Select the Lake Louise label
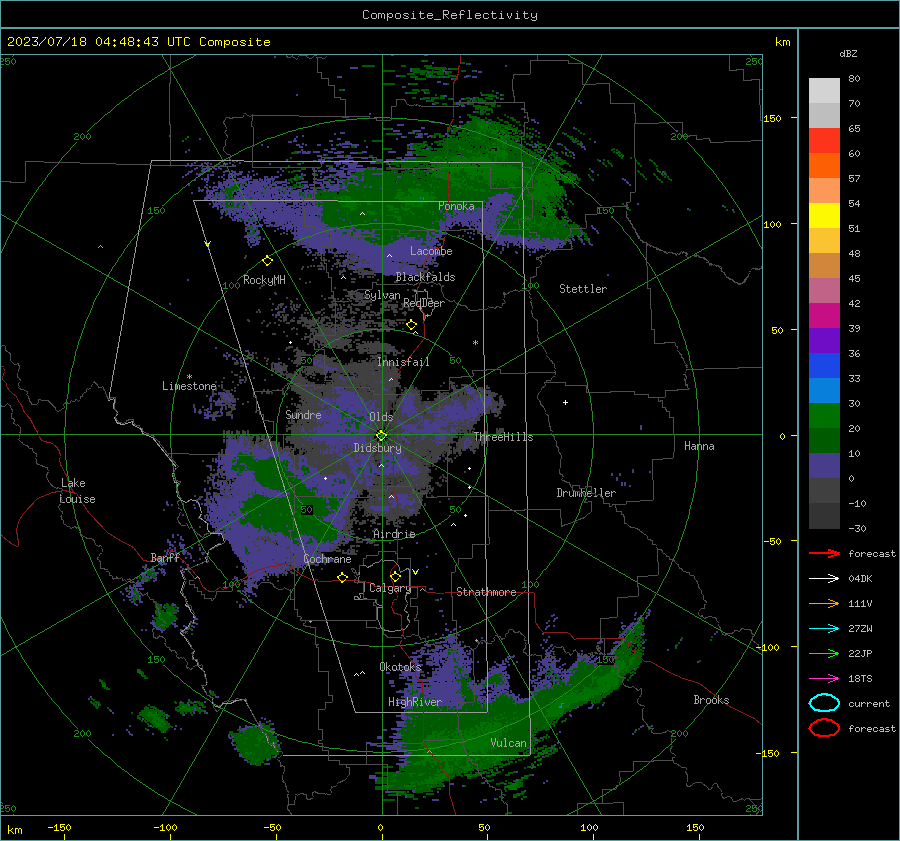 coord(77,491)
